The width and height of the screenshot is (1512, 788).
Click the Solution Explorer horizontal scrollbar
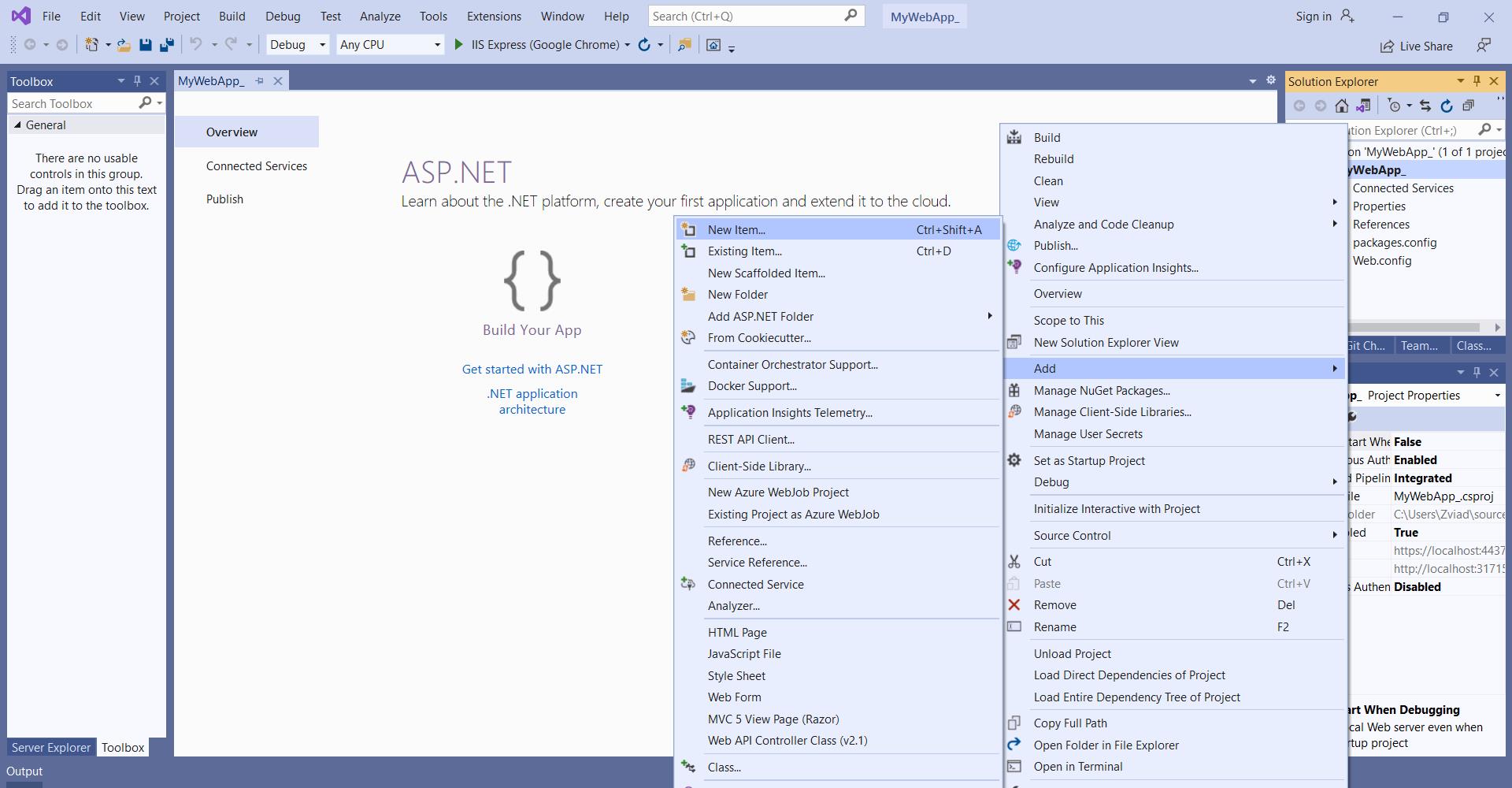point(1414,327)
